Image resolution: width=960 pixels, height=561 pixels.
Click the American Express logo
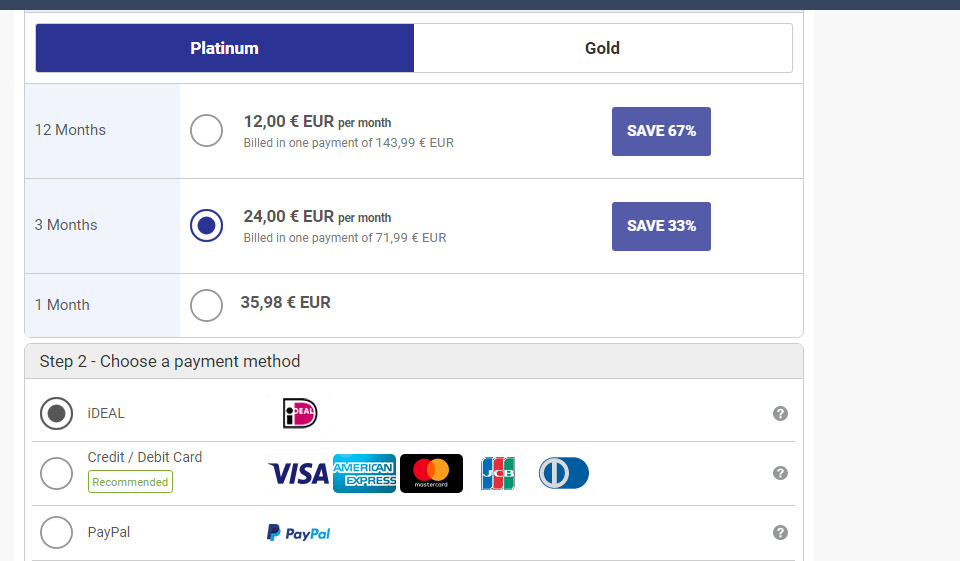(364, 473)
